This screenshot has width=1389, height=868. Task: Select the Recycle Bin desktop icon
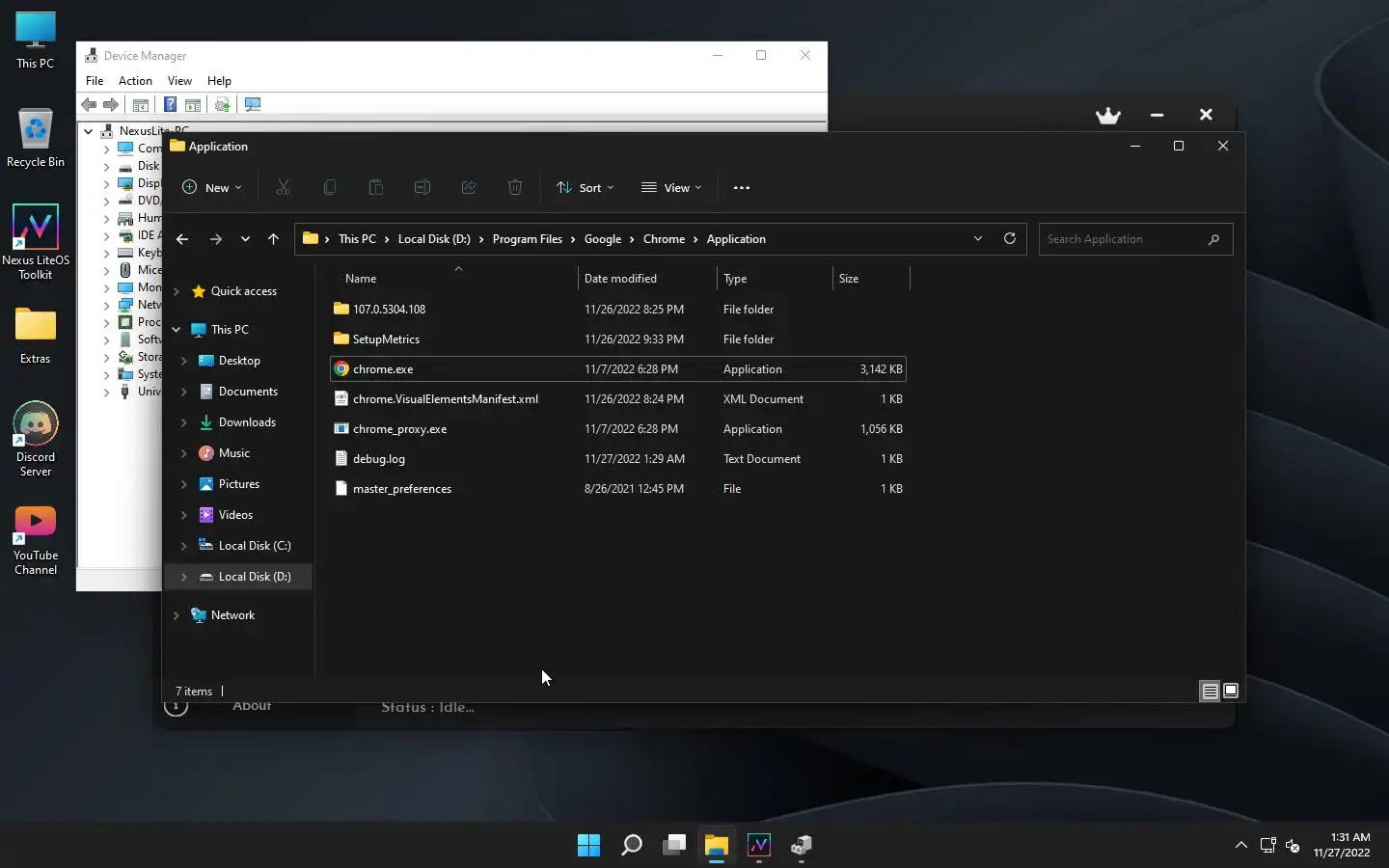point(36,138)
